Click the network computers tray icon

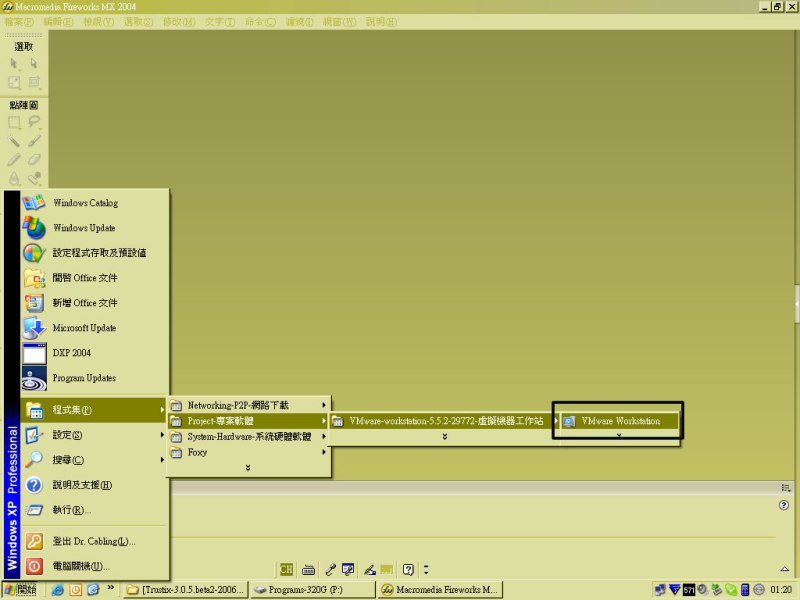(660, 590)
